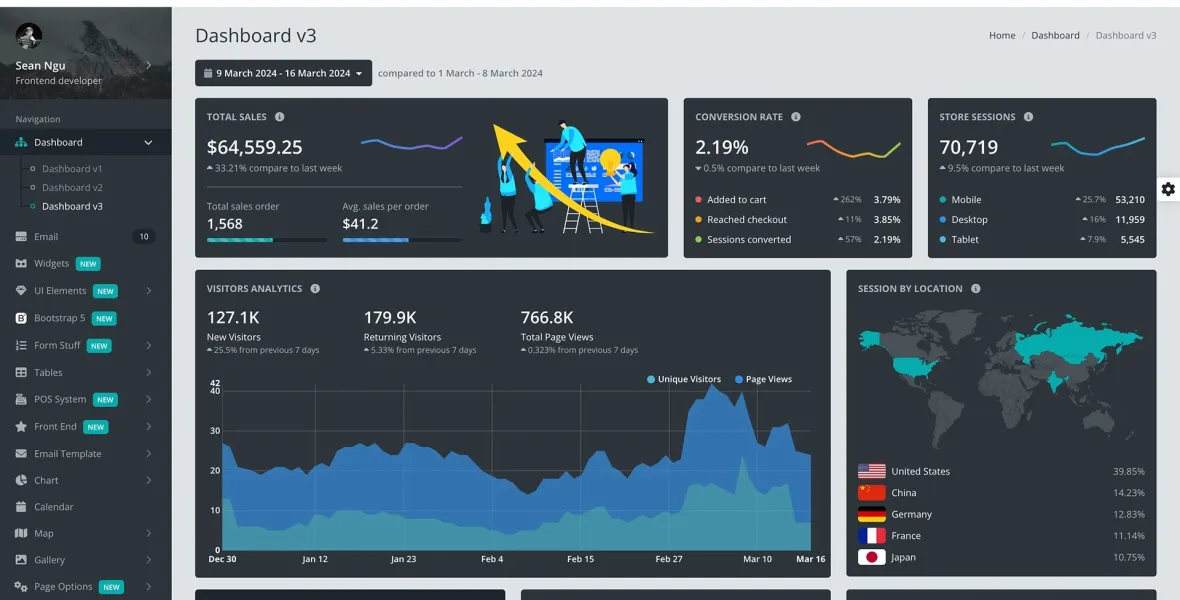Open the Email menu item
Screen dimensions: 1180x600
point(46,237)
